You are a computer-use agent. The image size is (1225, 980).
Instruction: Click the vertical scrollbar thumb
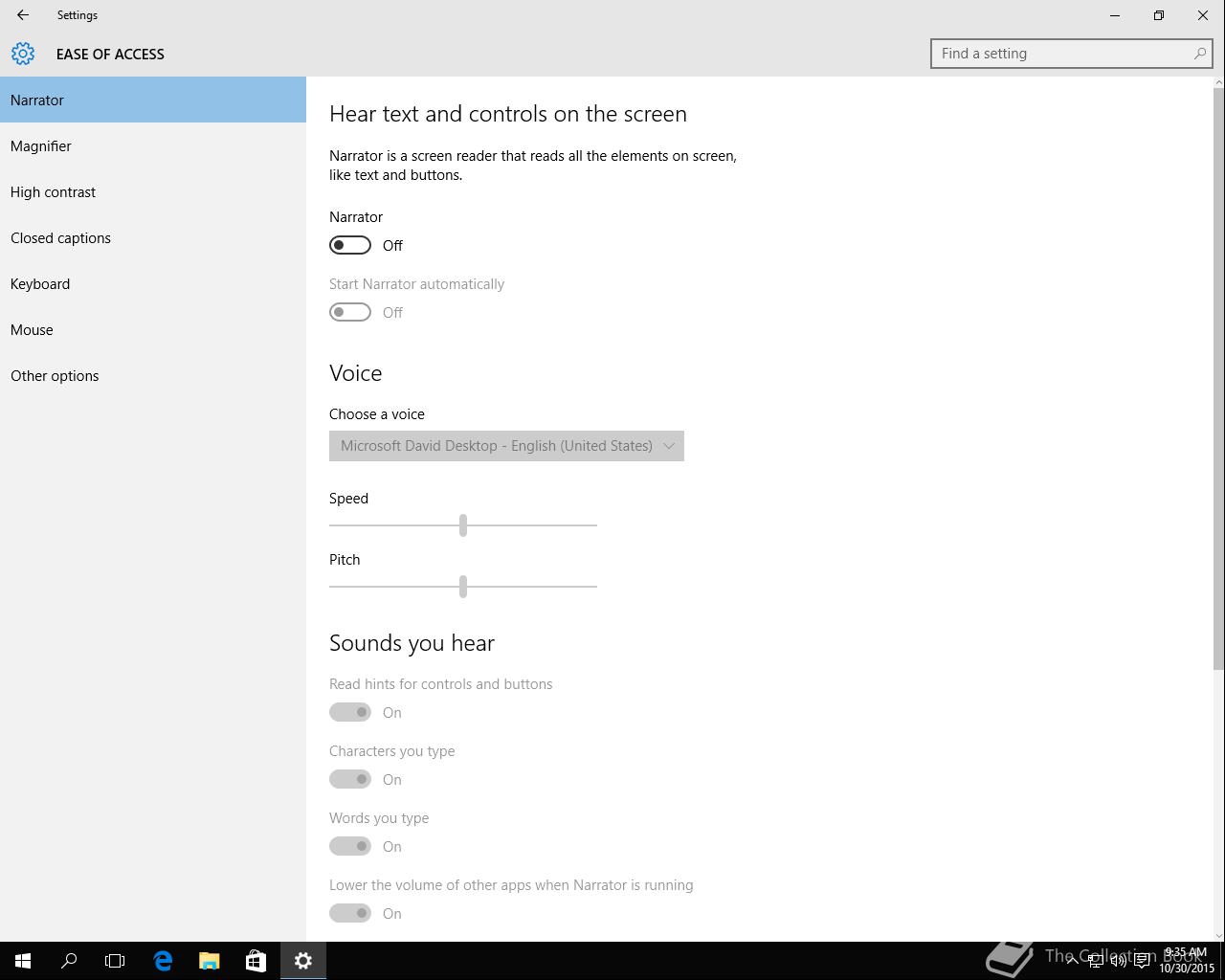pos(1218,378)
